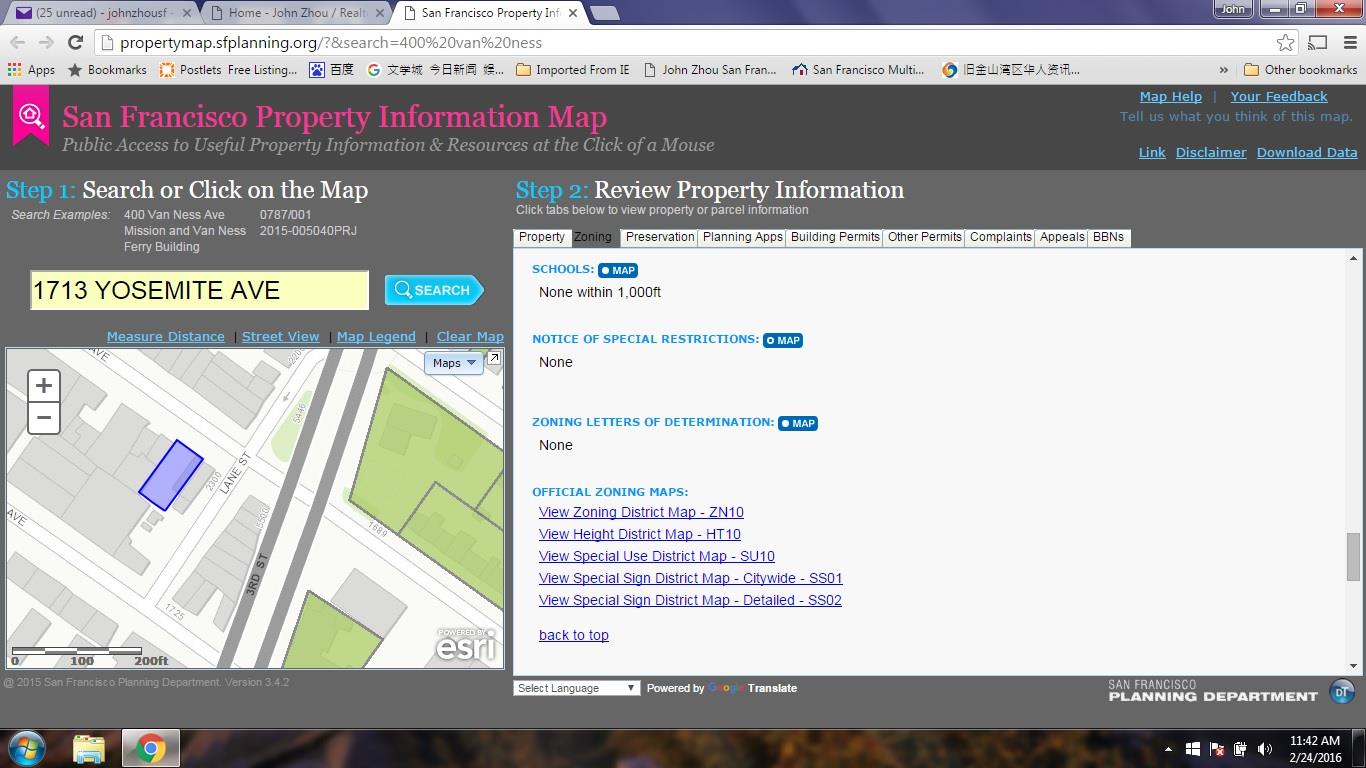Click inside the address search field
Image resolution: width=1366 pixels, height=768 pixels.
pyautogui.click(x=197, y=290)
